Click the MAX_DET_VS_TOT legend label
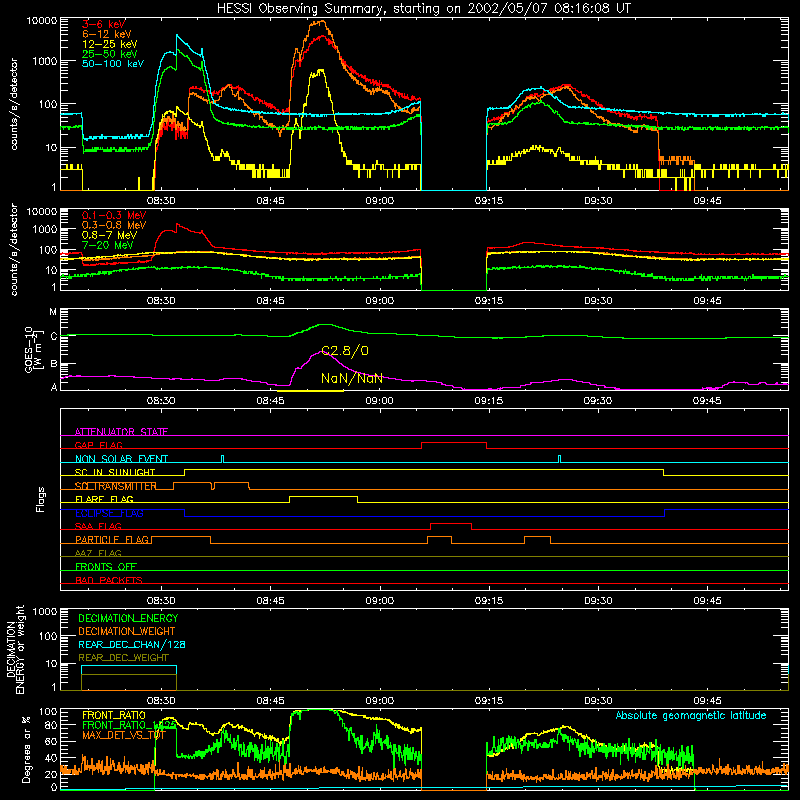Viewport: 800px width, 800px height. tap(124, 735)
